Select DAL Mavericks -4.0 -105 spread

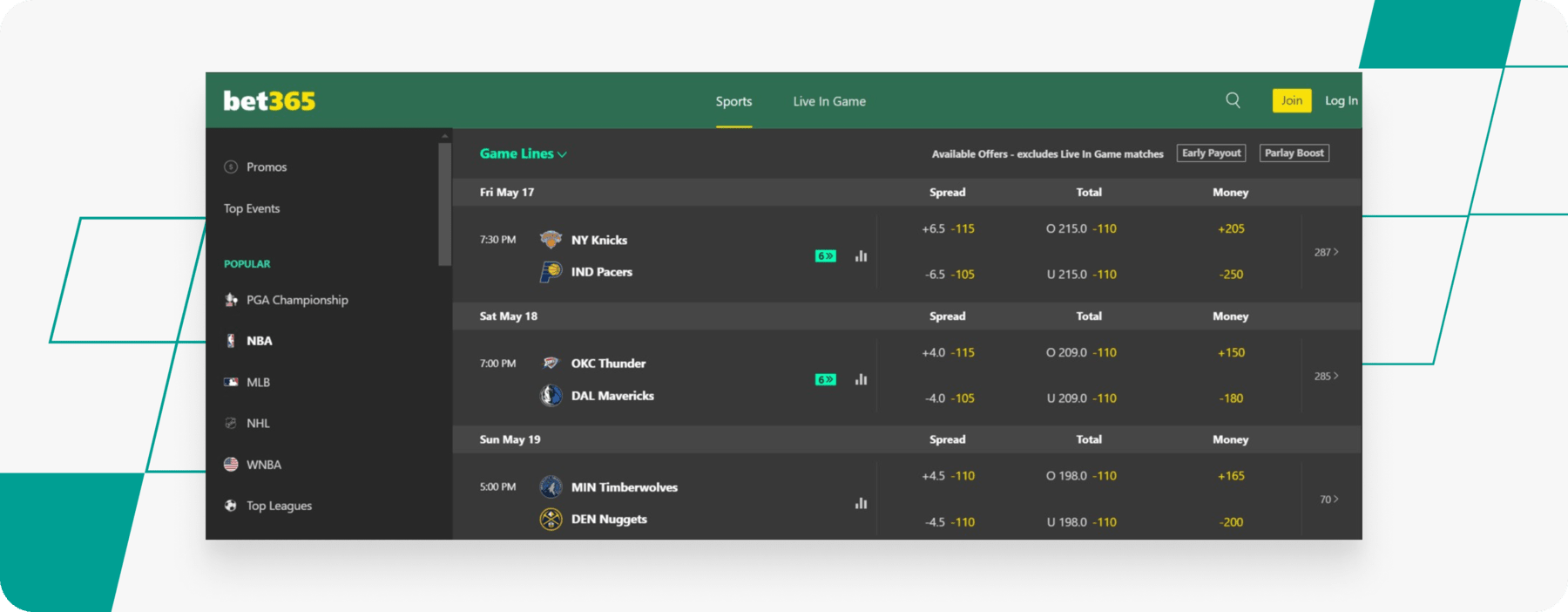(950, 398)
